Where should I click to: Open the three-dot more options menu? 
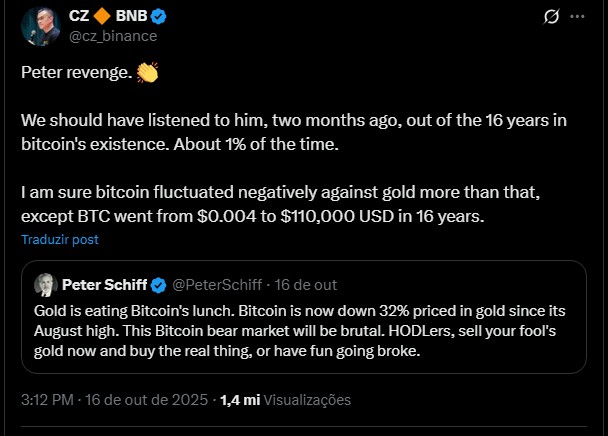click(578, 17)
